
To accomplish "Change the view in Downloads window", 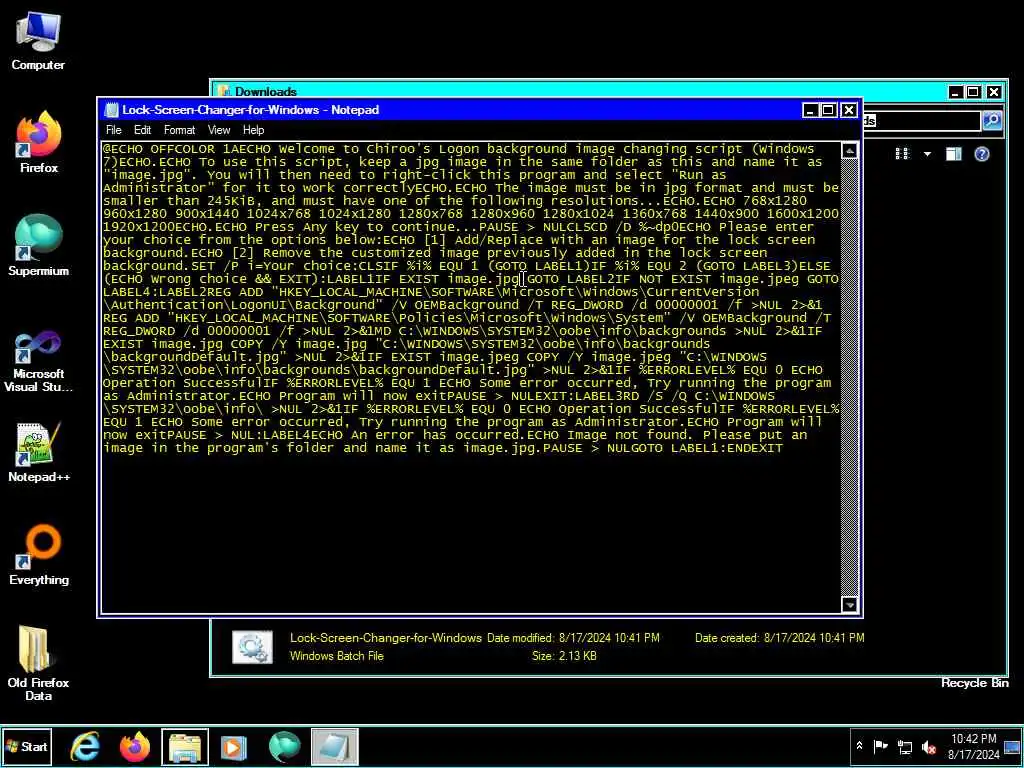I will (902, 154).
